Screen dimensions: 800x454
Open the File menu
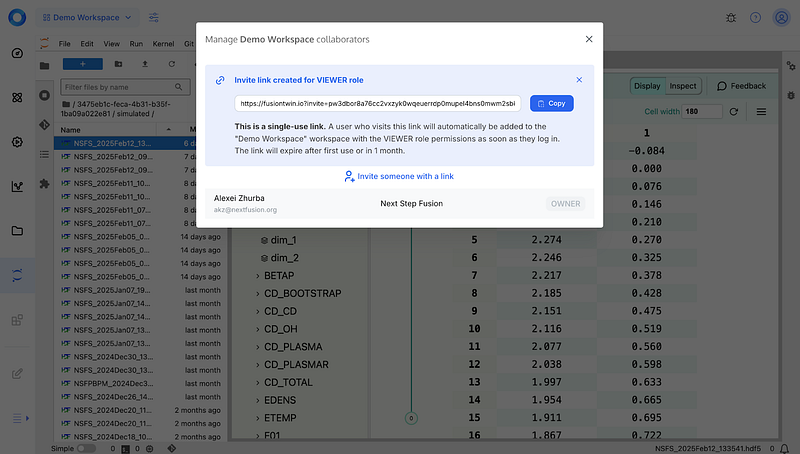[64, 44]
